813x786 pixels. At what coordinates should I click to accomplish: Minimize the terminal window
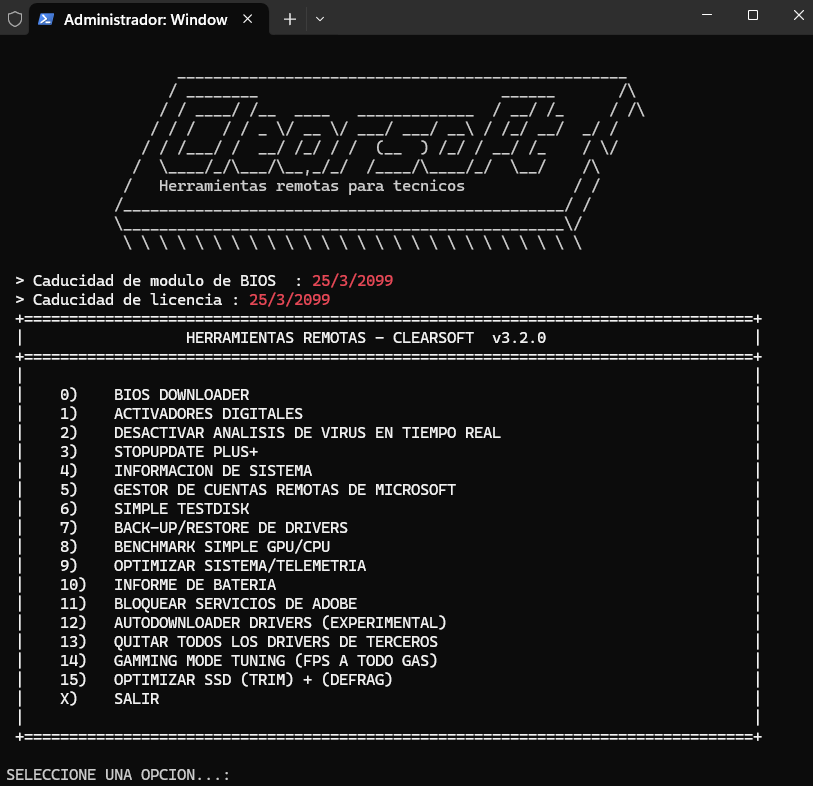pyautogui.click(x=707, y=16)
